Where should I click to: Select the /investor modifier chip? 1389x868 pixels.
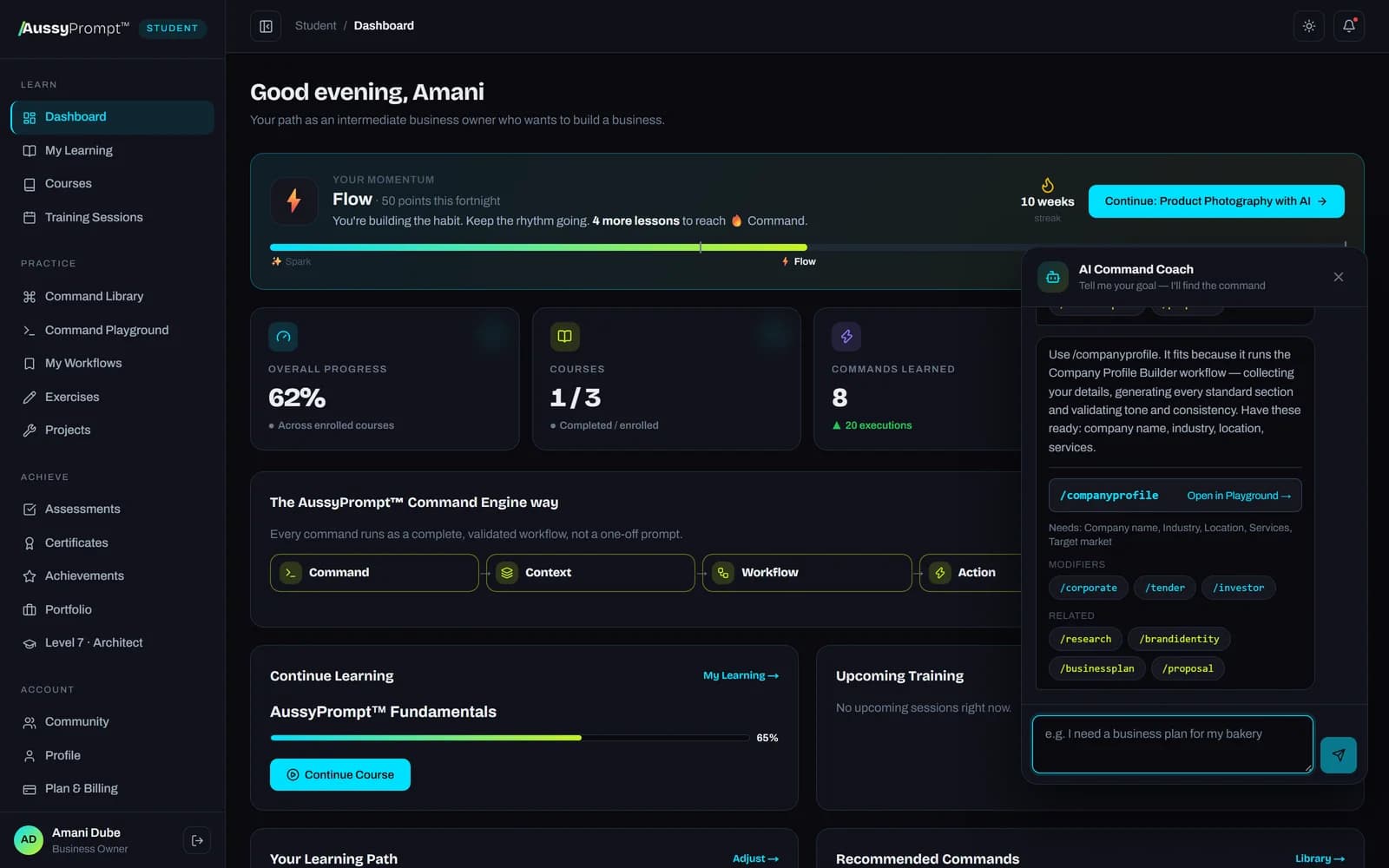coord(1238,588)
